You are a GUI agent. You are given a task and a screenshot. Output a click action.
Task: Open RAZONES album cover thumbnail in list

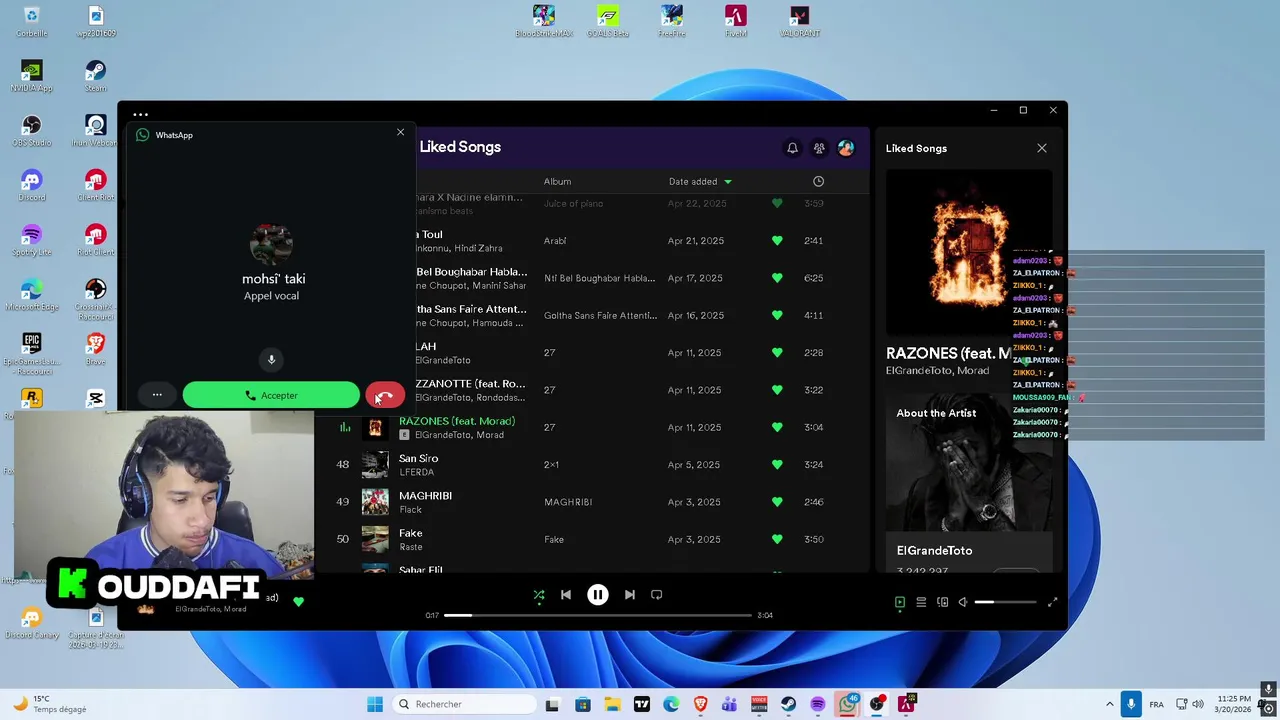tap(375, 427)
